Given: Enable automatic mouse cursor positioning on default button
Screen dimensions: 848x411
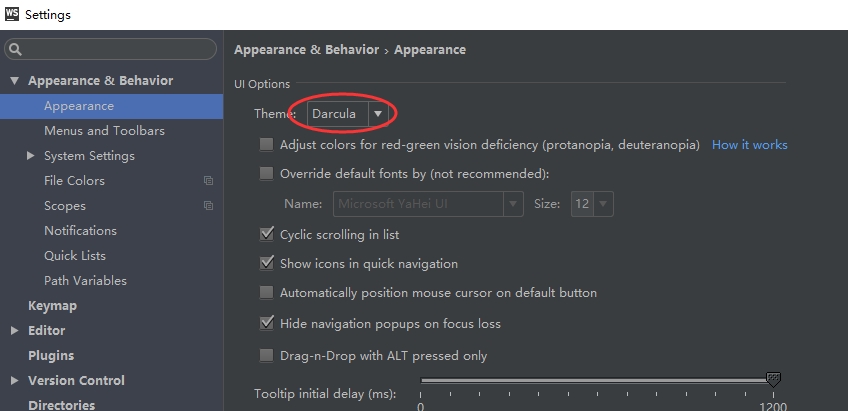Looking at the screenshot, I should point(266,293).
